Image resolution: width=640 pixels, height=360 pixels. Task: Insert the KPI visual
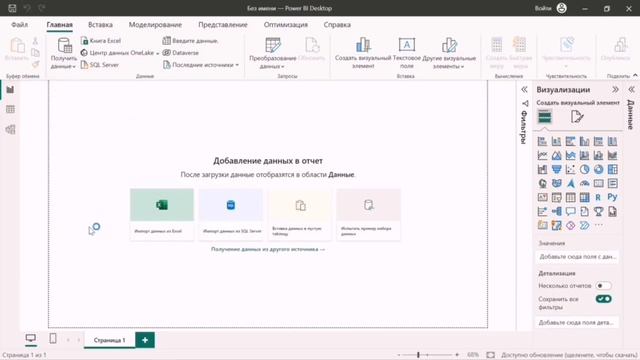click(542, 198)
